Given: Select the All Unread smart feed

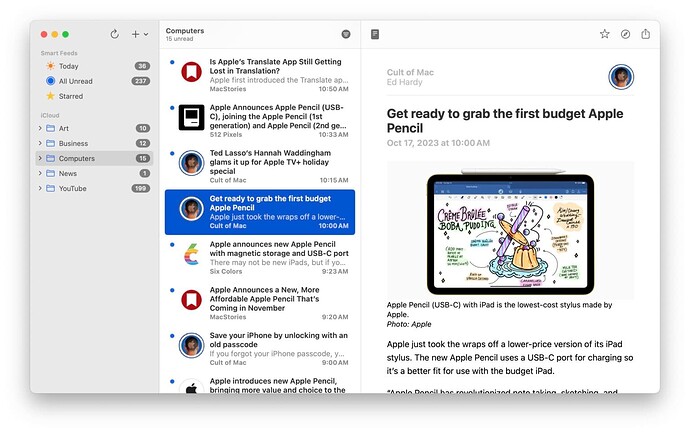Looking at the screenshot, I should (94, 81).
